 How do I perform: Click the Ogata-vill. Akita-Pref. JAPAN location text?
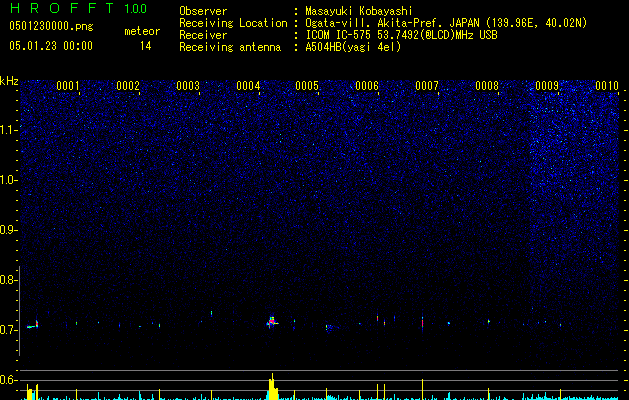click(x=446, y=23)
